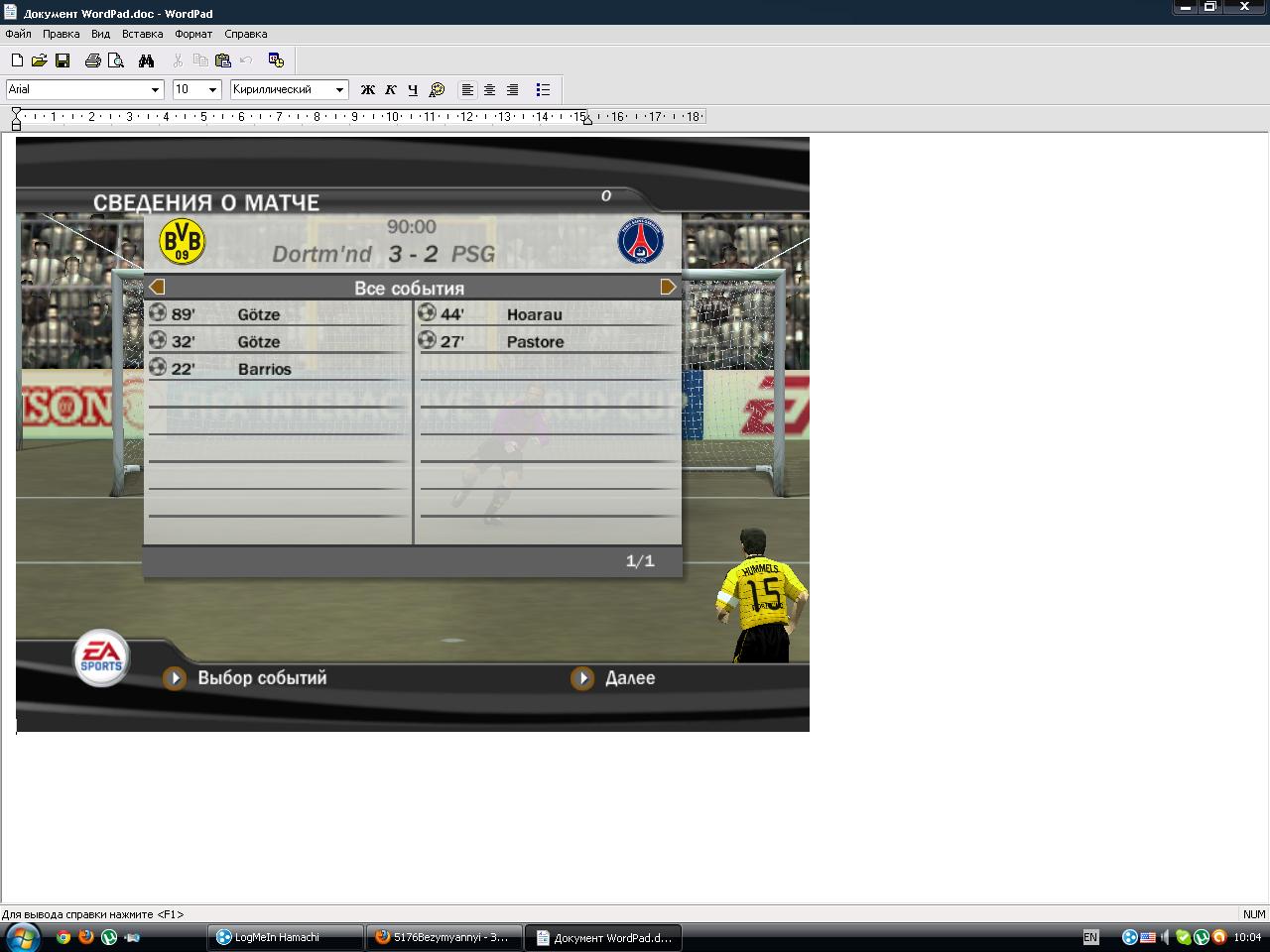
Task: Click the status bar F1 help hint text
Action: coord(93,914)
